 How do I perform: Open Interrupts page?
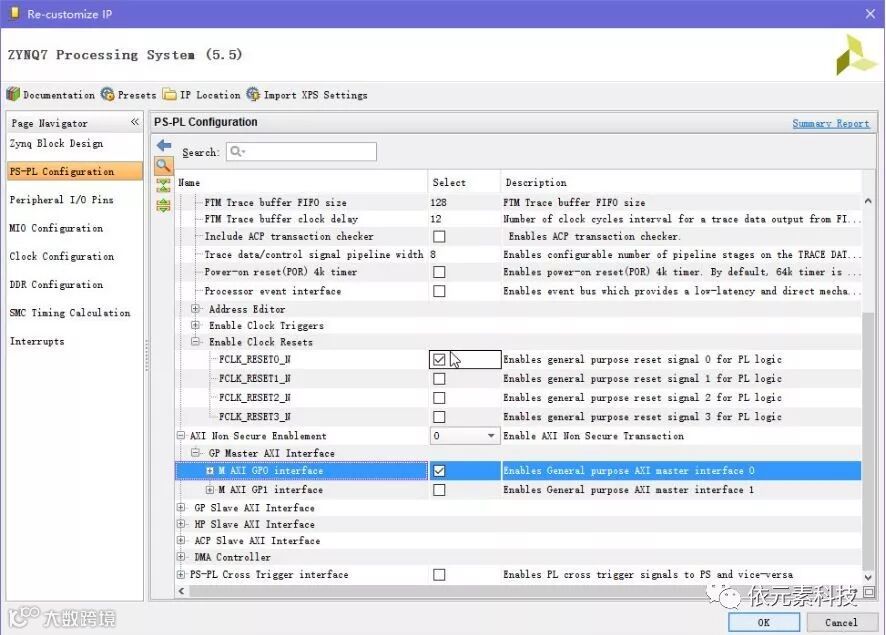tap(37, 341)
